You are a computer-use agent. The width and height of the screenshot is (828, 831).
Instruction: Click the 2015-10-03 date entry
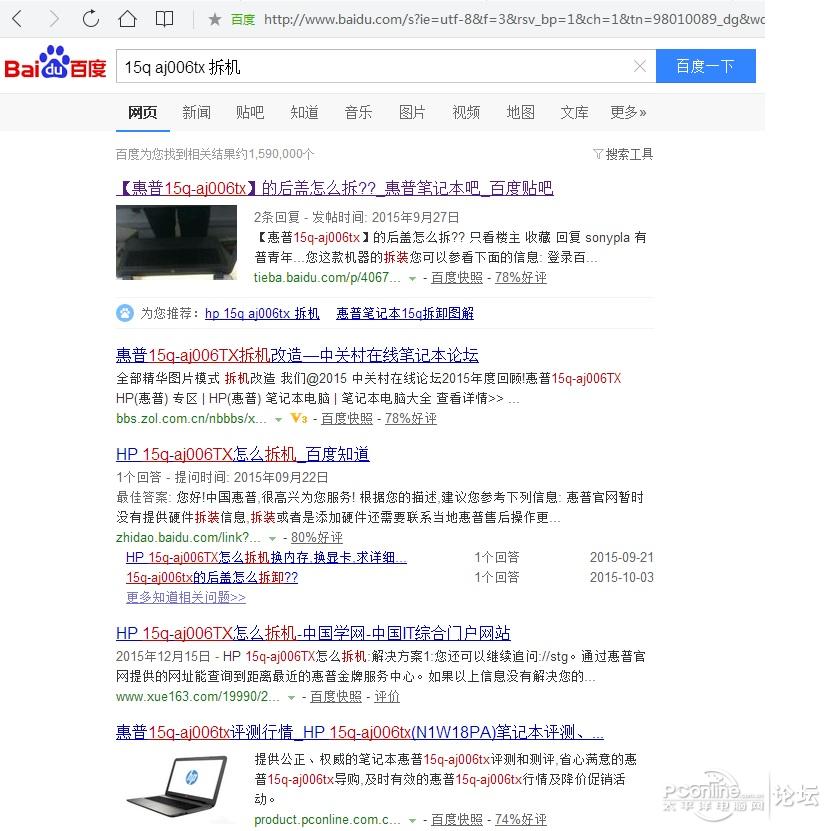[622, 578]
